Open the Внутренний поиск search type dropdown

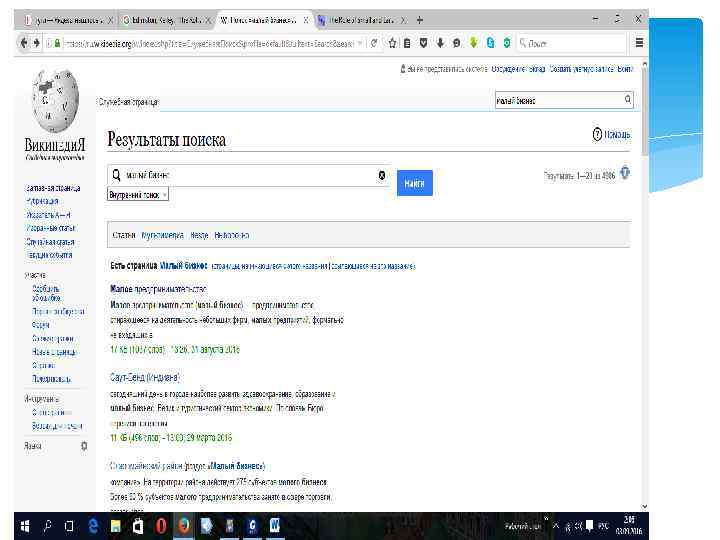pos(138,195)
